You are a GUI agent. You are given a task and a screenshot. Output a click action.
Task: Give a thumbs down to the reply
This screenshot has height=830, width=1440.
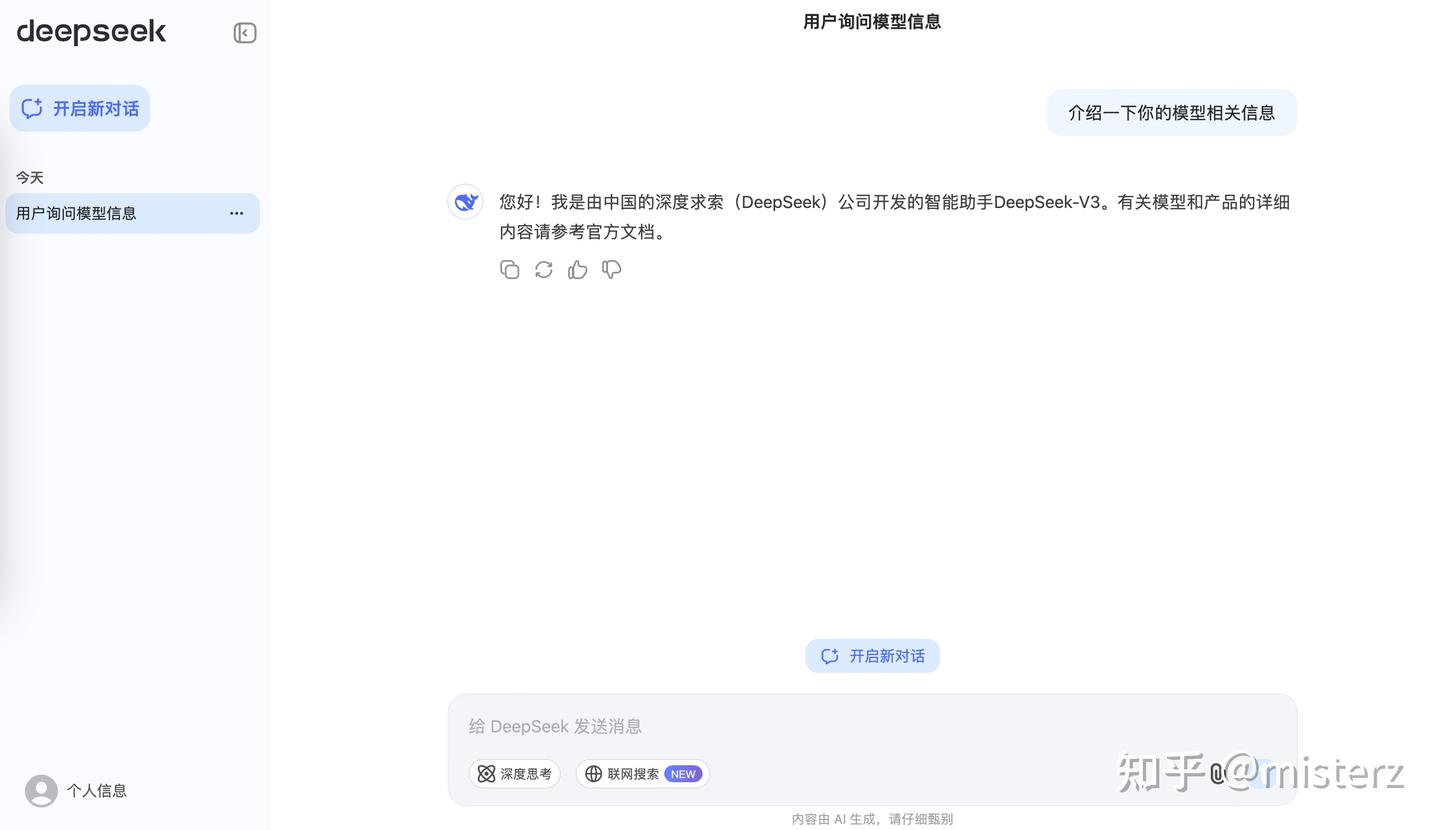point(612,270)
